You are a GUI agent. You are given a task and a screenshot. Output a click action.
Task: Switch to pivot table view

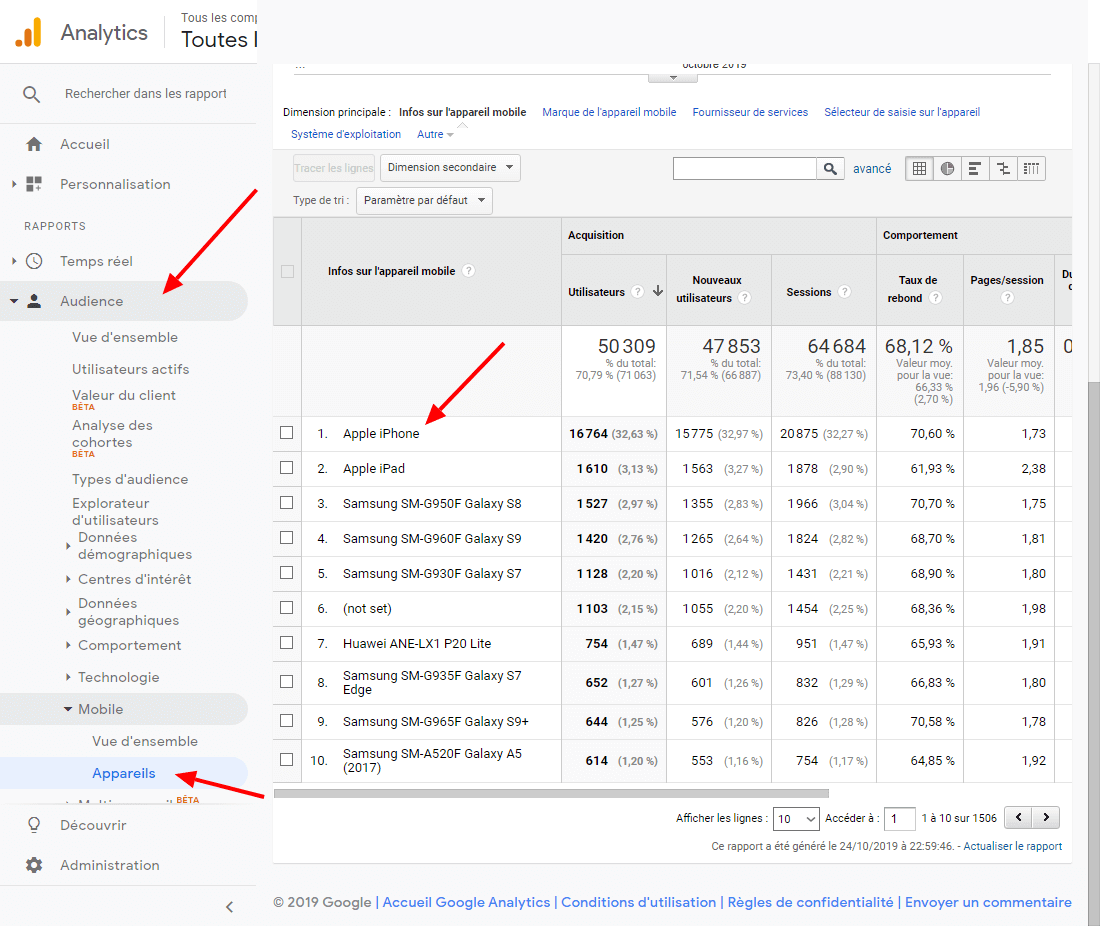click(x=1031, y=168)
